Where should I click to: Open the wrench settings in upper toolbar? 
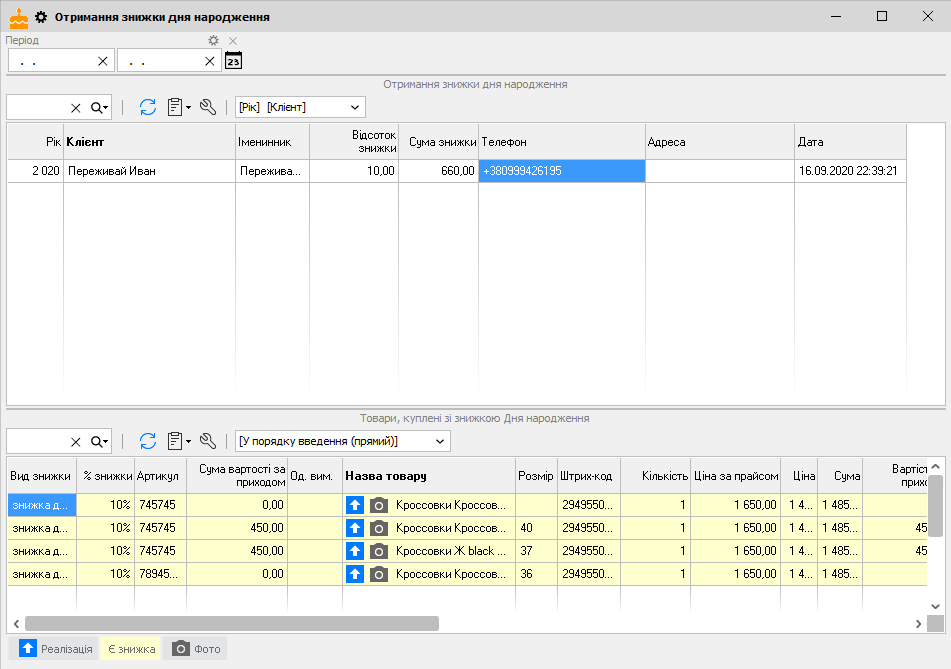pyautogui.click(x=208, y=107)
